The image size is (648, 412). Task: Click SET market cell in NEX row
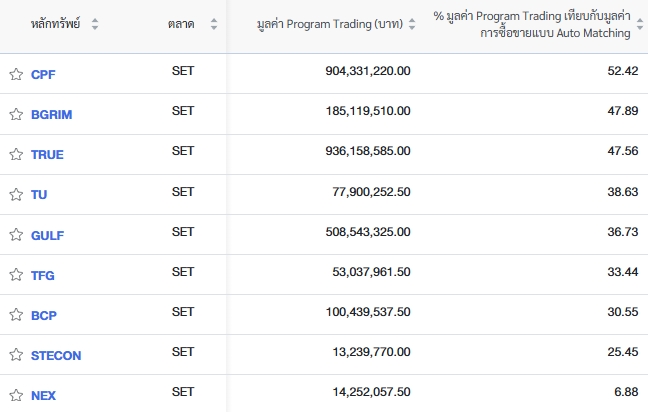[183, 392]
